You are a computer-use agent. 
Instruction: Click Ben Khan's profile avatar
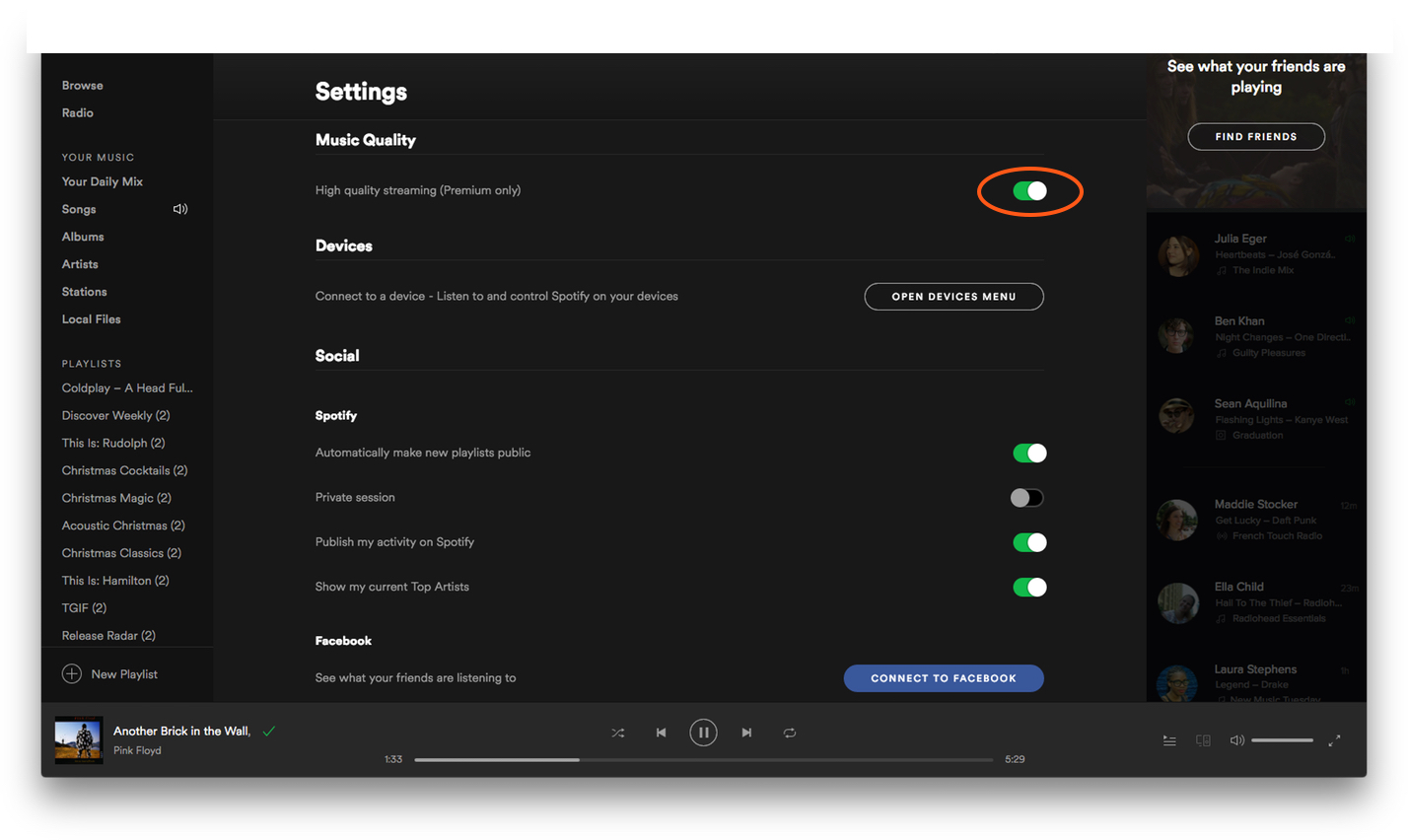tap(1177, 337)
